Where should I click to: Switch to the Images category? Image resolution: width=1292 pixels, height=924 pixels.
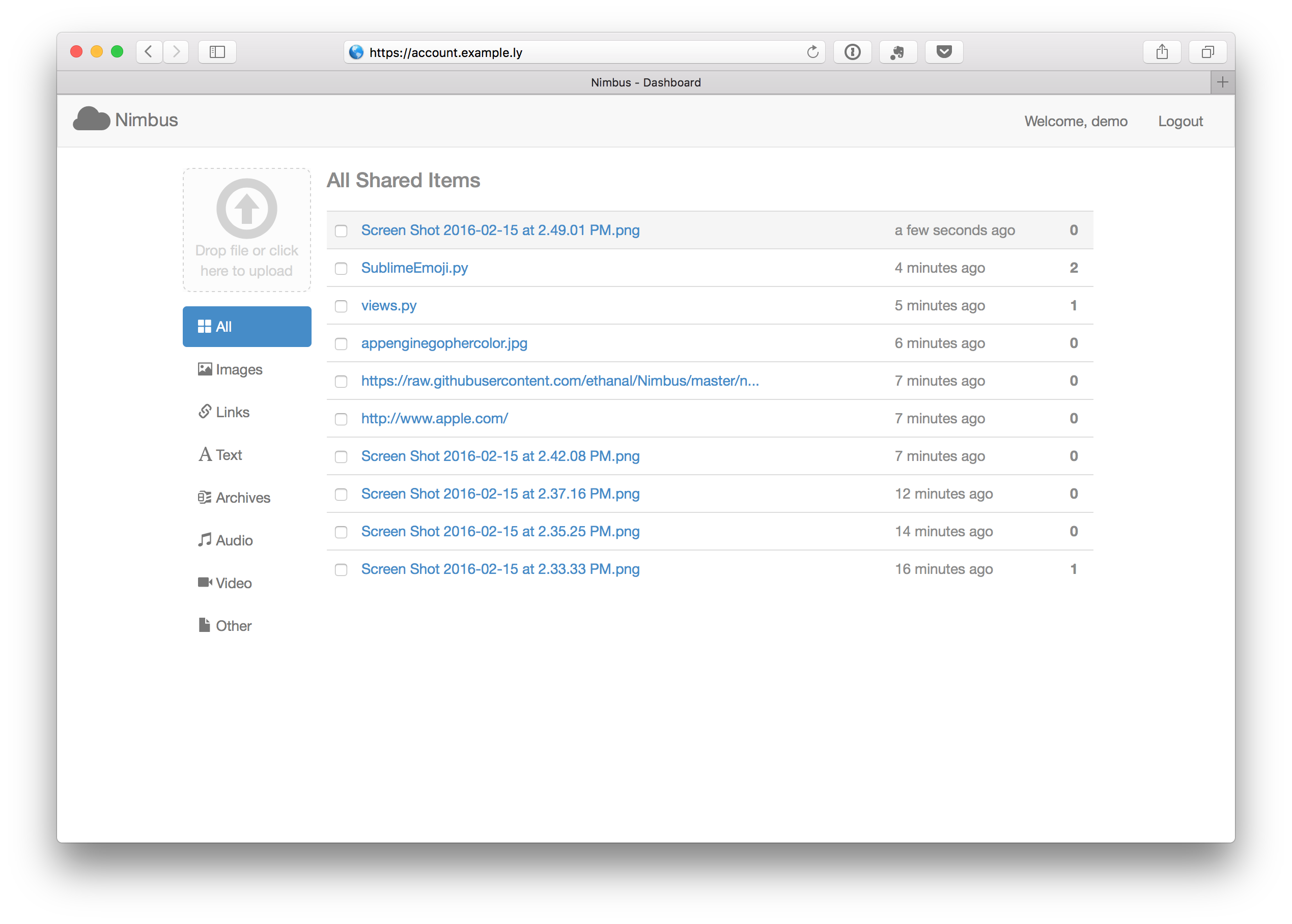pos(238,369)
